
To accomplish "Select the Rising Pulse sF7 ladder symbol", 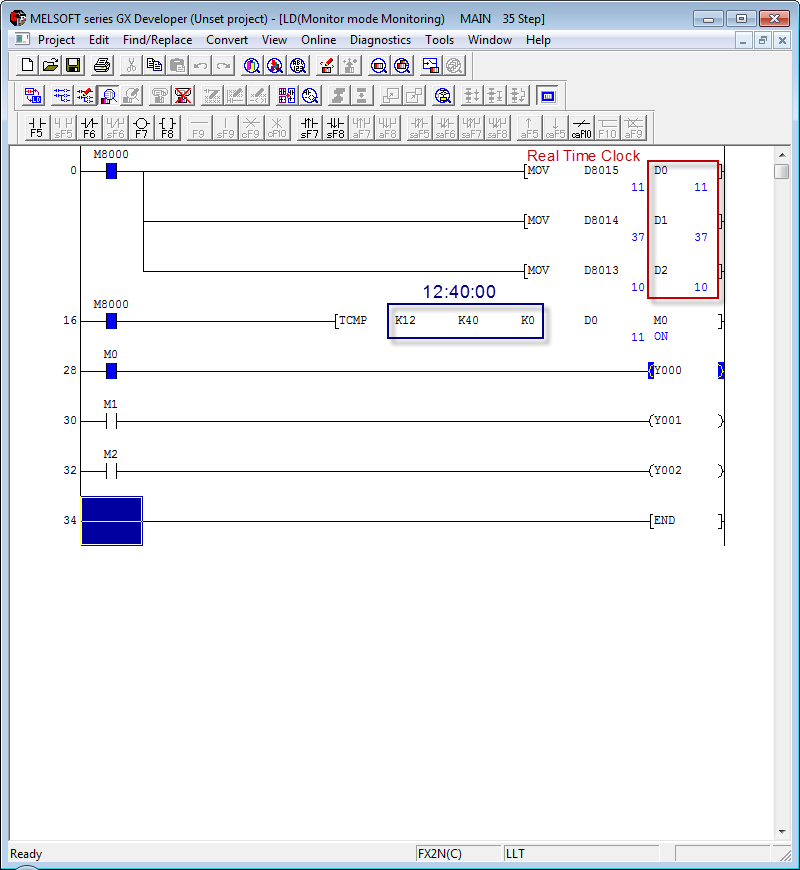I will pyautogui.click(x=311, y=127).
